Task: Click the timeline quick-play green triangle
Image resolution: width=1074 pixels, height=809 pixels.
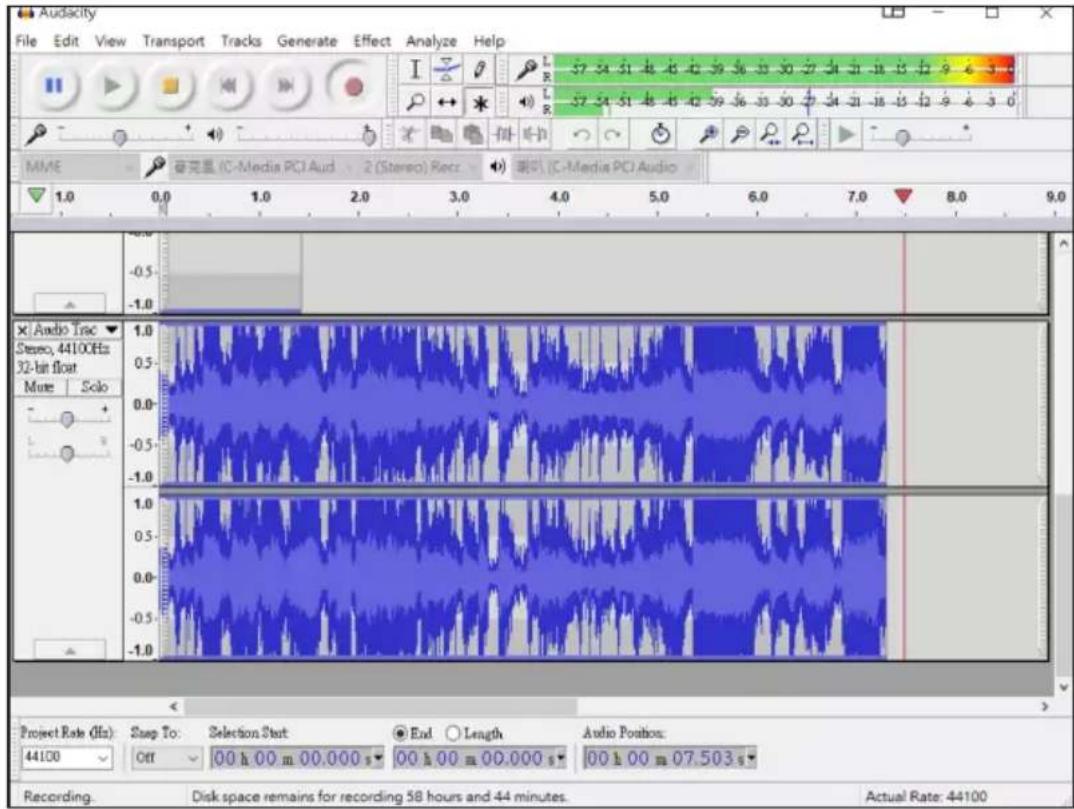Action: (x=36, y=196)
